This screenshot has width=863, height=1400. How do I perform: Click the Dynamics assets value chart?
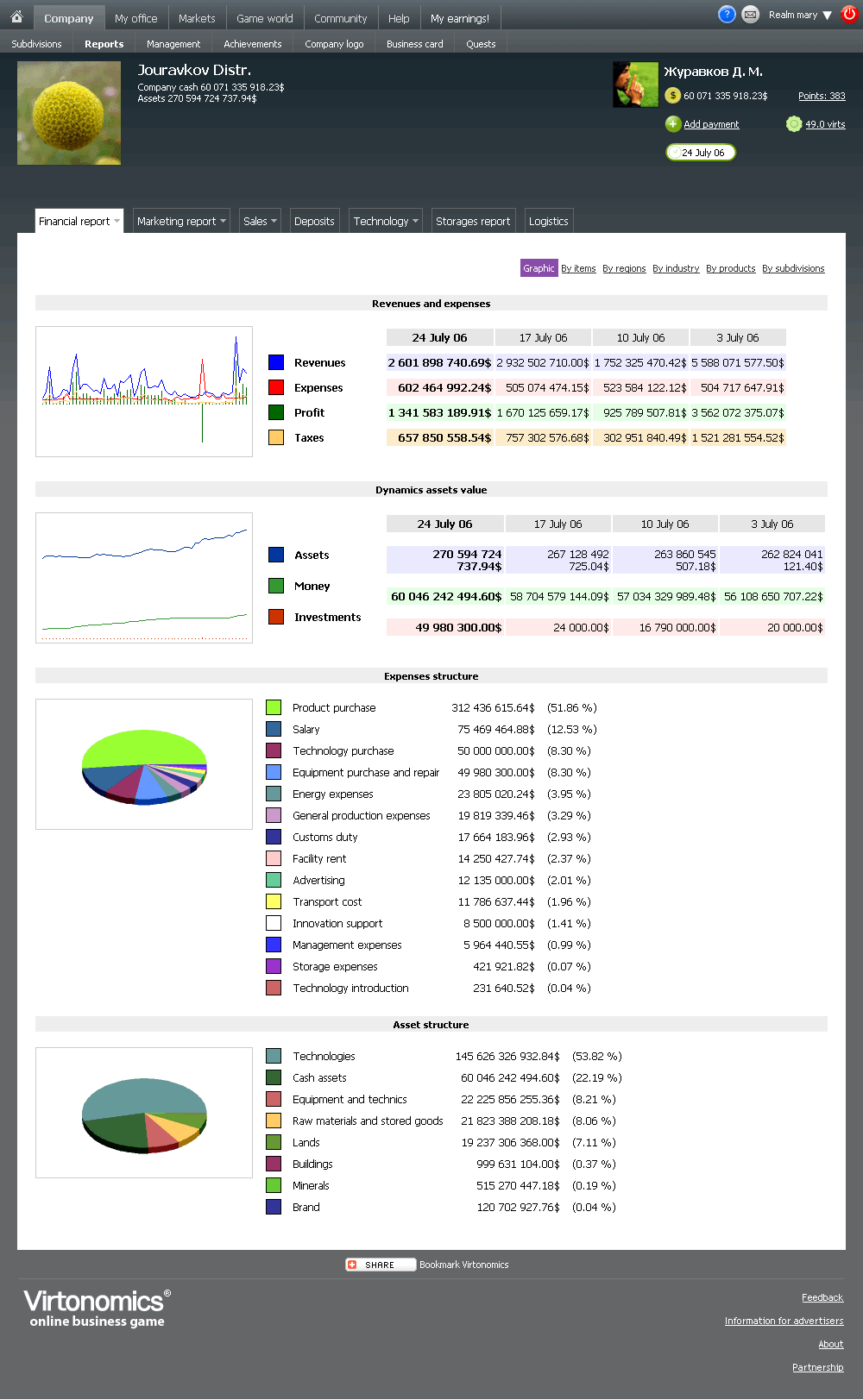144,578
